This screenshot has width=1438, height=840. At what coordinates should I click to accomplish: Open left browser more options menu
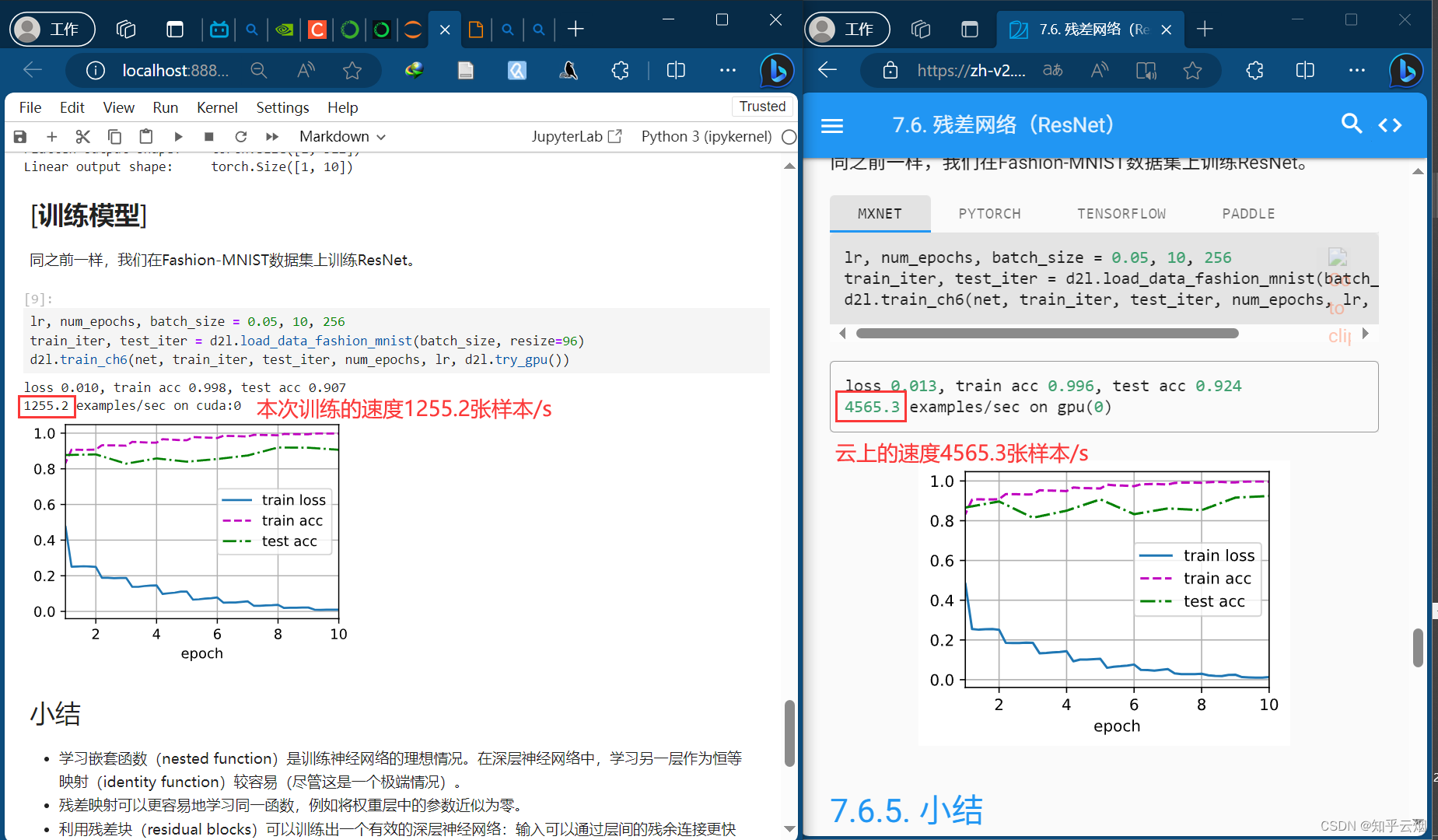click(728, 71)
